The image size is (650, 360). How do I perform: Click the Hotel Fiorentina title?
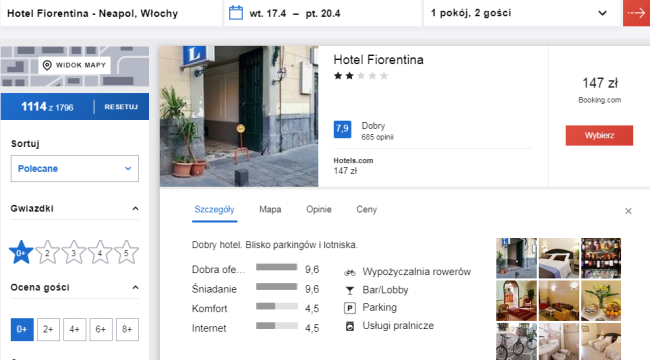(x=378, y=60)
